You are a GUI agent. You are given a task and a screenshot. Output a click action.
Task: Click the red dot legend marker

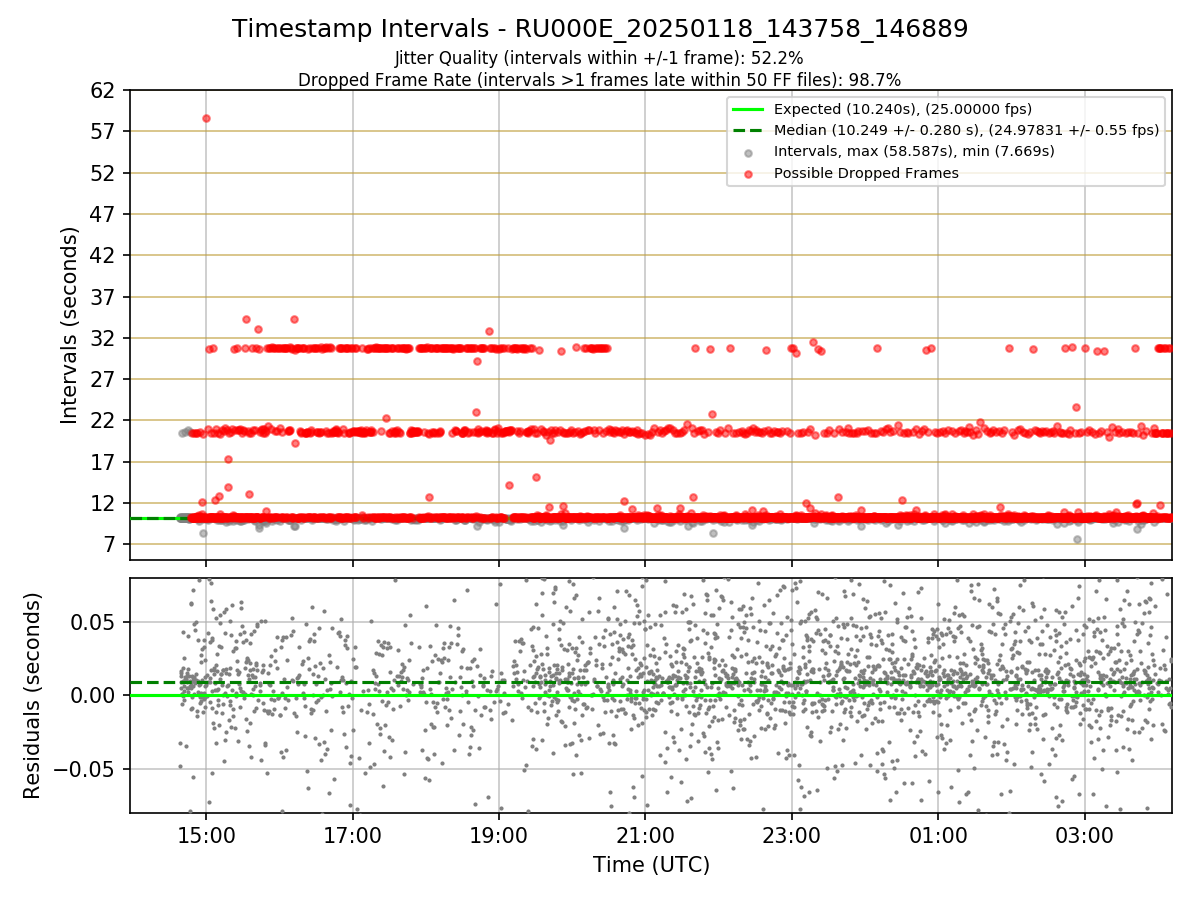pos(748,173)
